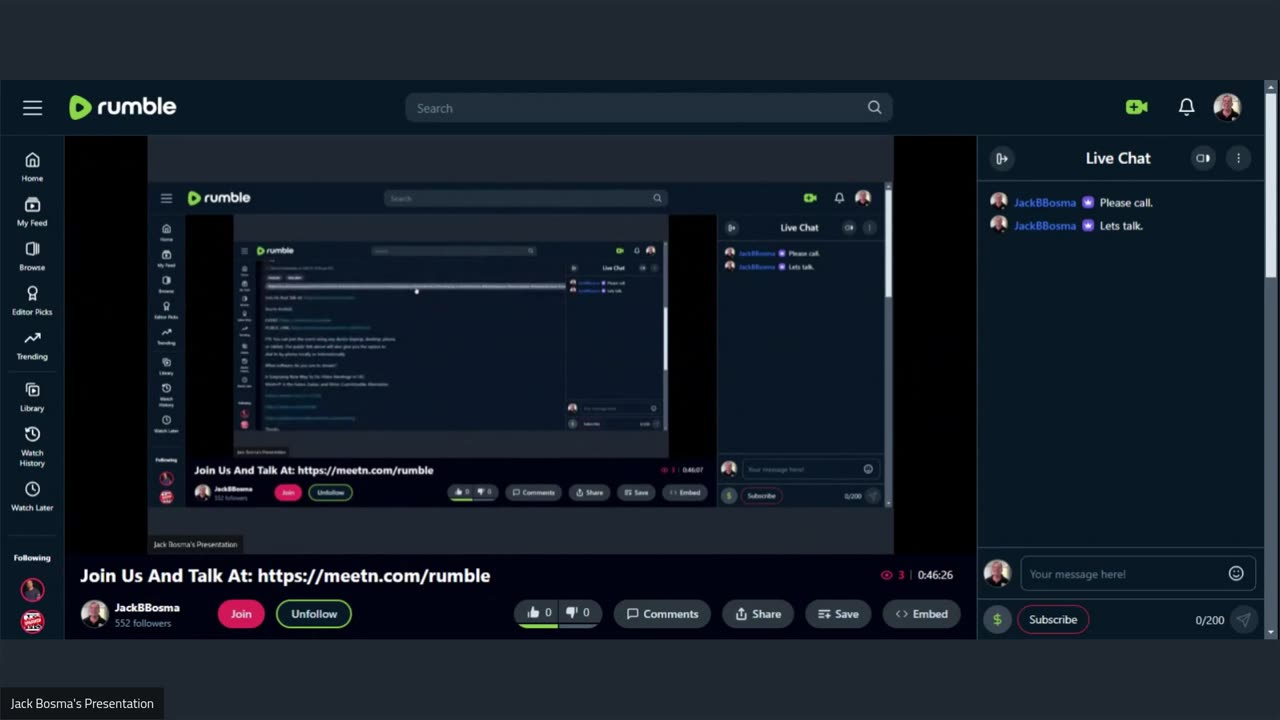
Task: Click the scroll down arrow at bottom right
Action: [1271, 632]
